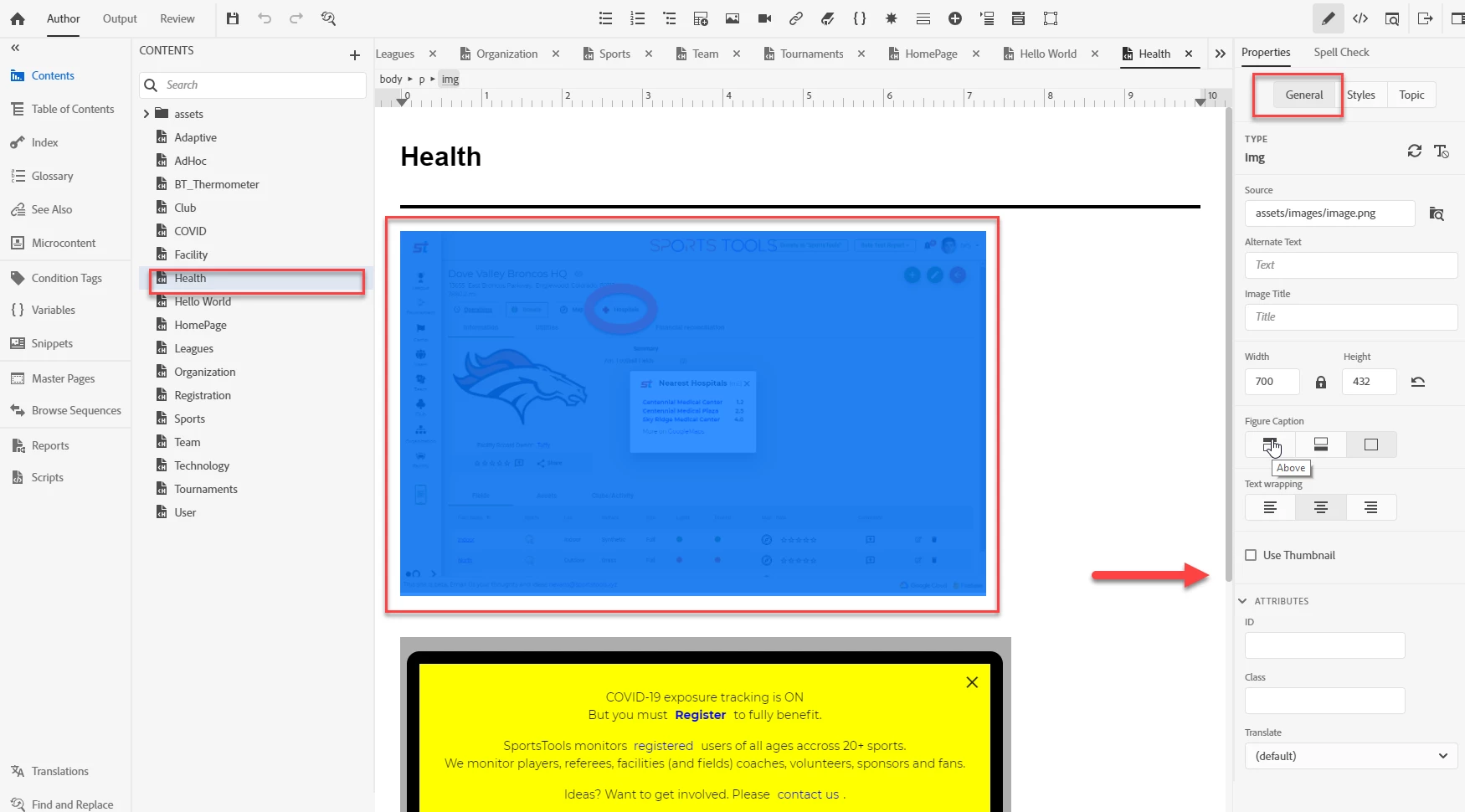Screen dimensions: 1465x812
Task: Close the Sports tab
Action: pyautogui.click(x=649, y=54)
